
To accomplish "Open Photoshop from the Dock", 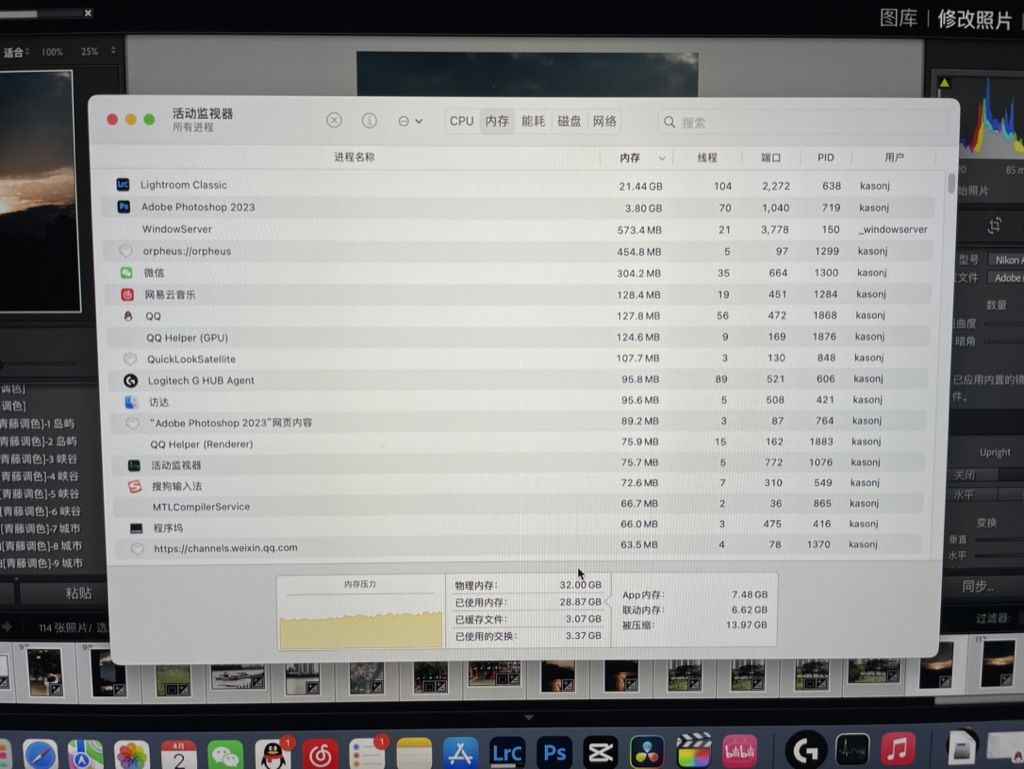I will [x=555, y=751].
